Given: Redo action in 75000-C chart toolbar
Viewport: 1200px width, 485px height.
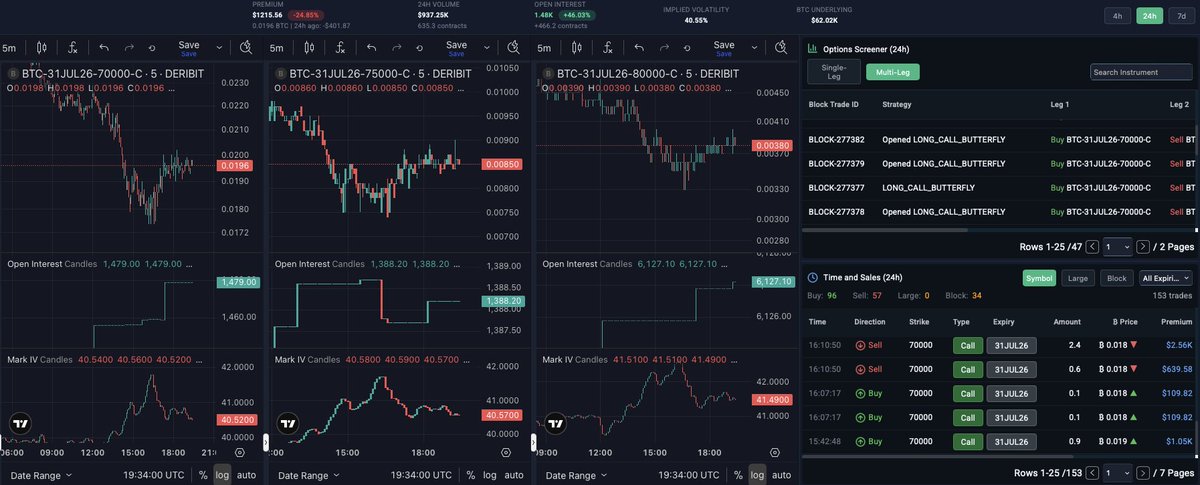Looking at the screenshot, I should pyautogui.click(x=397, y=47).
